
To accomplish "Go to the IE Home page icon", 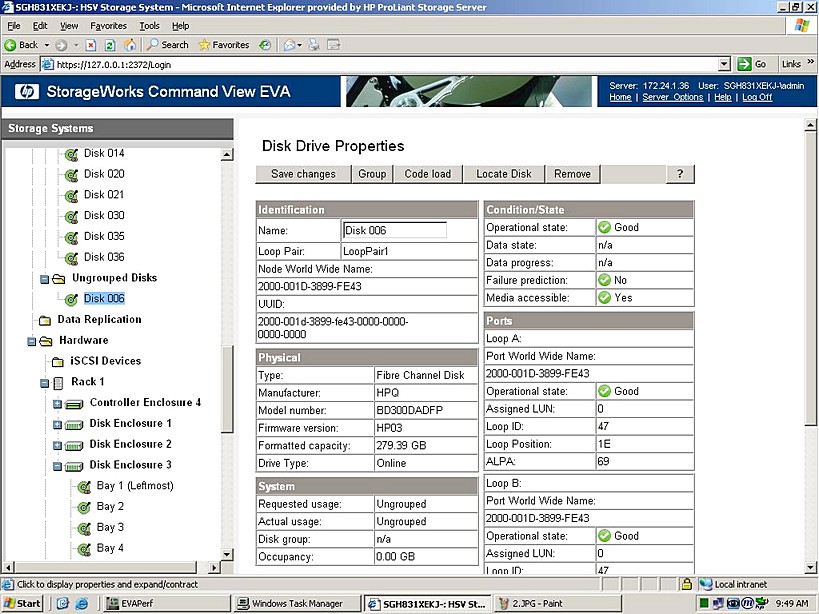I will point(130,45).
